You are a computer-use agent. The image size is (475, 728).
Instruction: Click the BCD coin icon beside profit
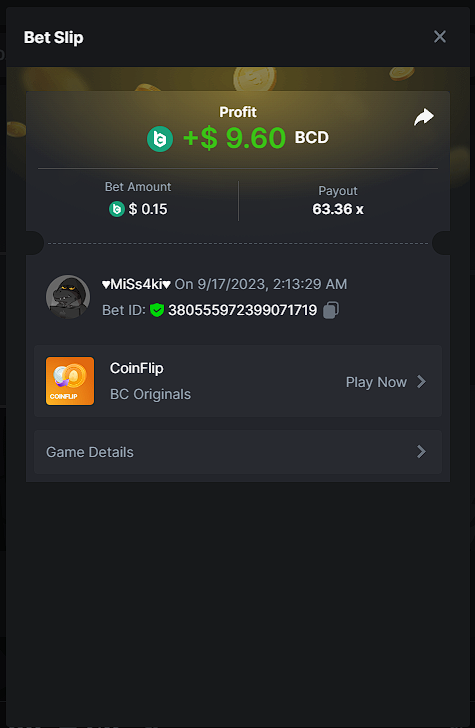(160, 138)
